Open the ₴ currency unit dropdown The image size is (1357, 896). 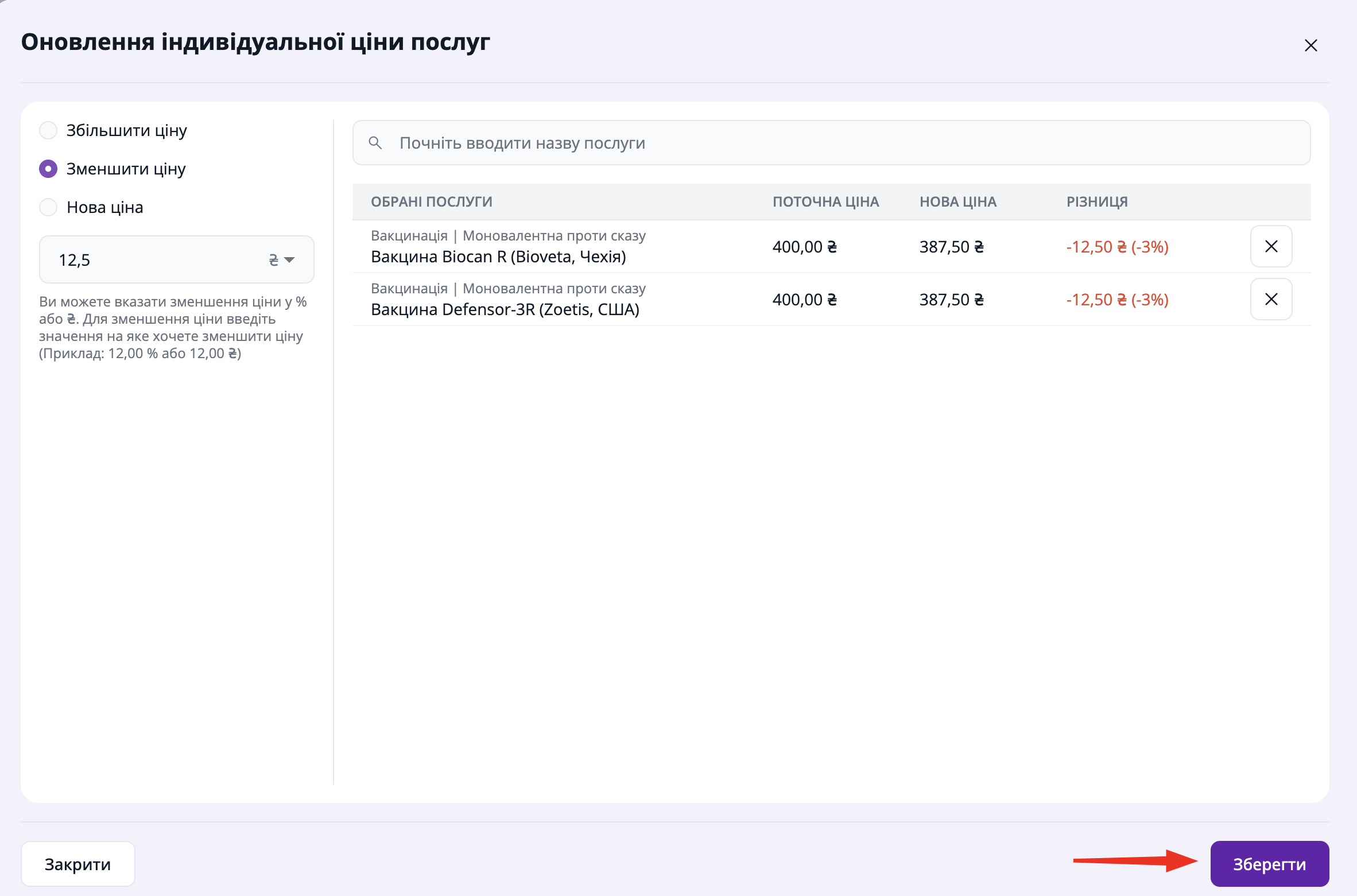tap(274, 260)
